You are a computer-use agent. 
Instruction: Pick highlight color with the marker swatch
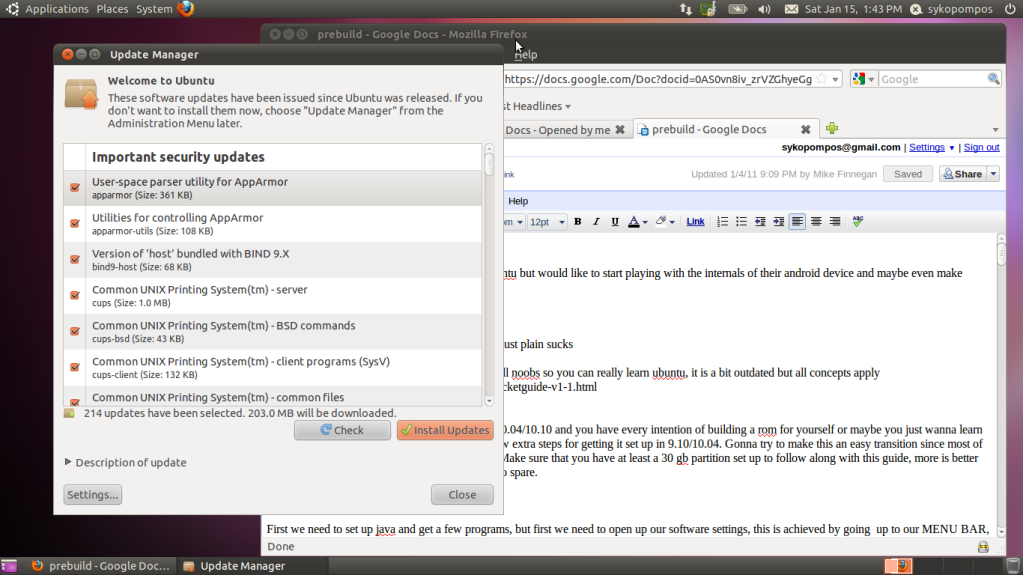point(661,222)
